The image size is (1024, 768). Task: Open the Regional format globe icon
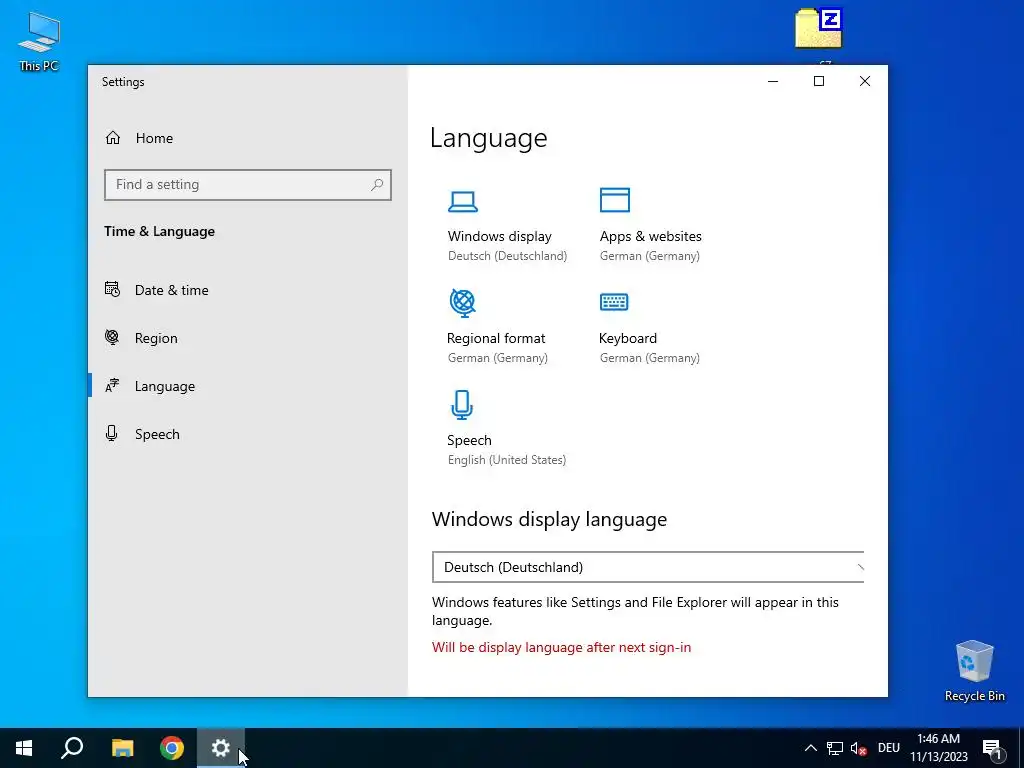coord(462,302)
